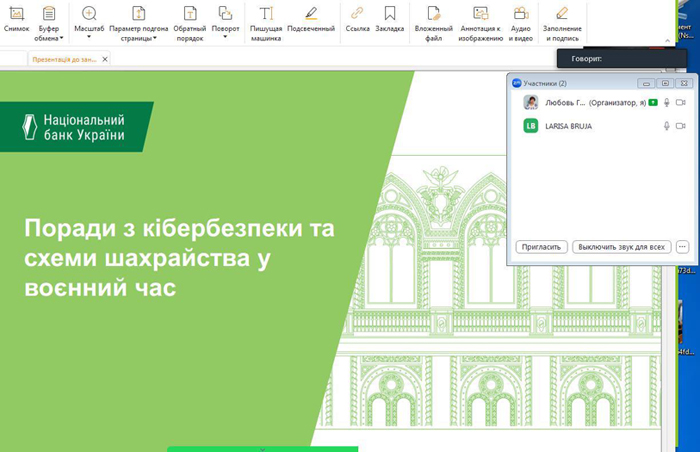
Task: Toggle LARISA BRUJA's camera icon
Action: 681,127
